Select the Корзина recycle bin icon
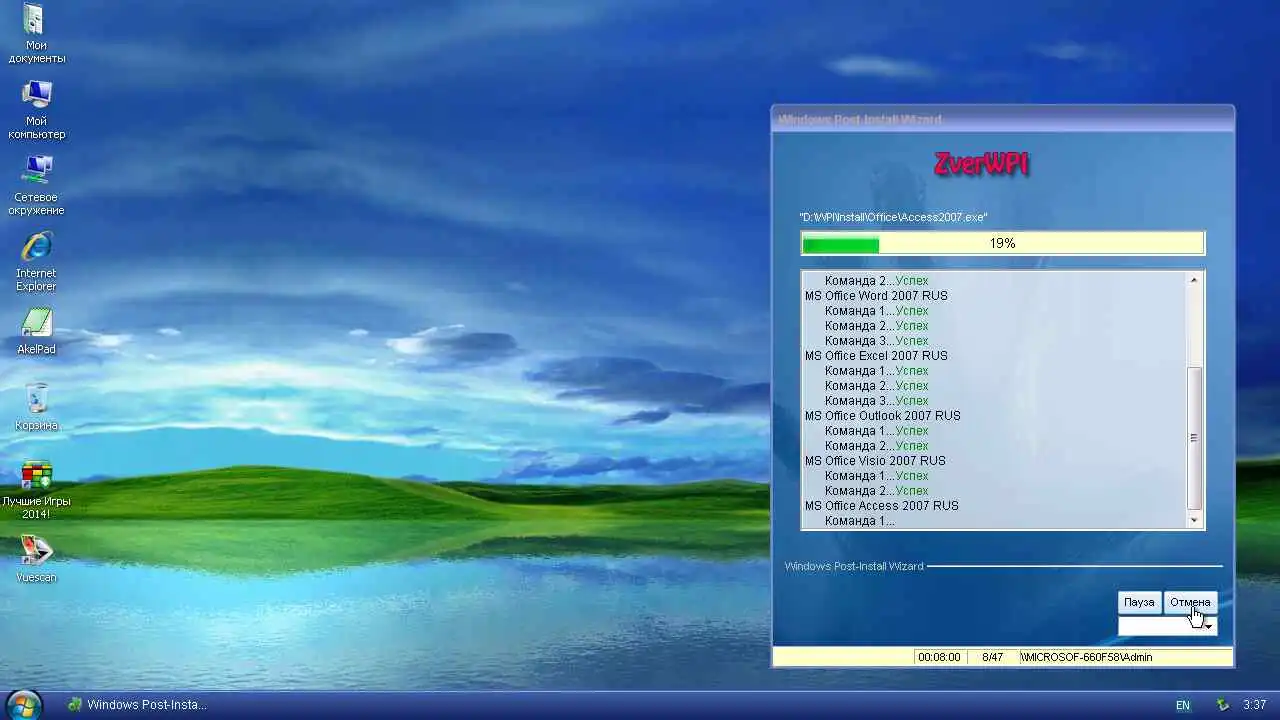The width and height of the screenshot is (1280, 720). (37, 407)
